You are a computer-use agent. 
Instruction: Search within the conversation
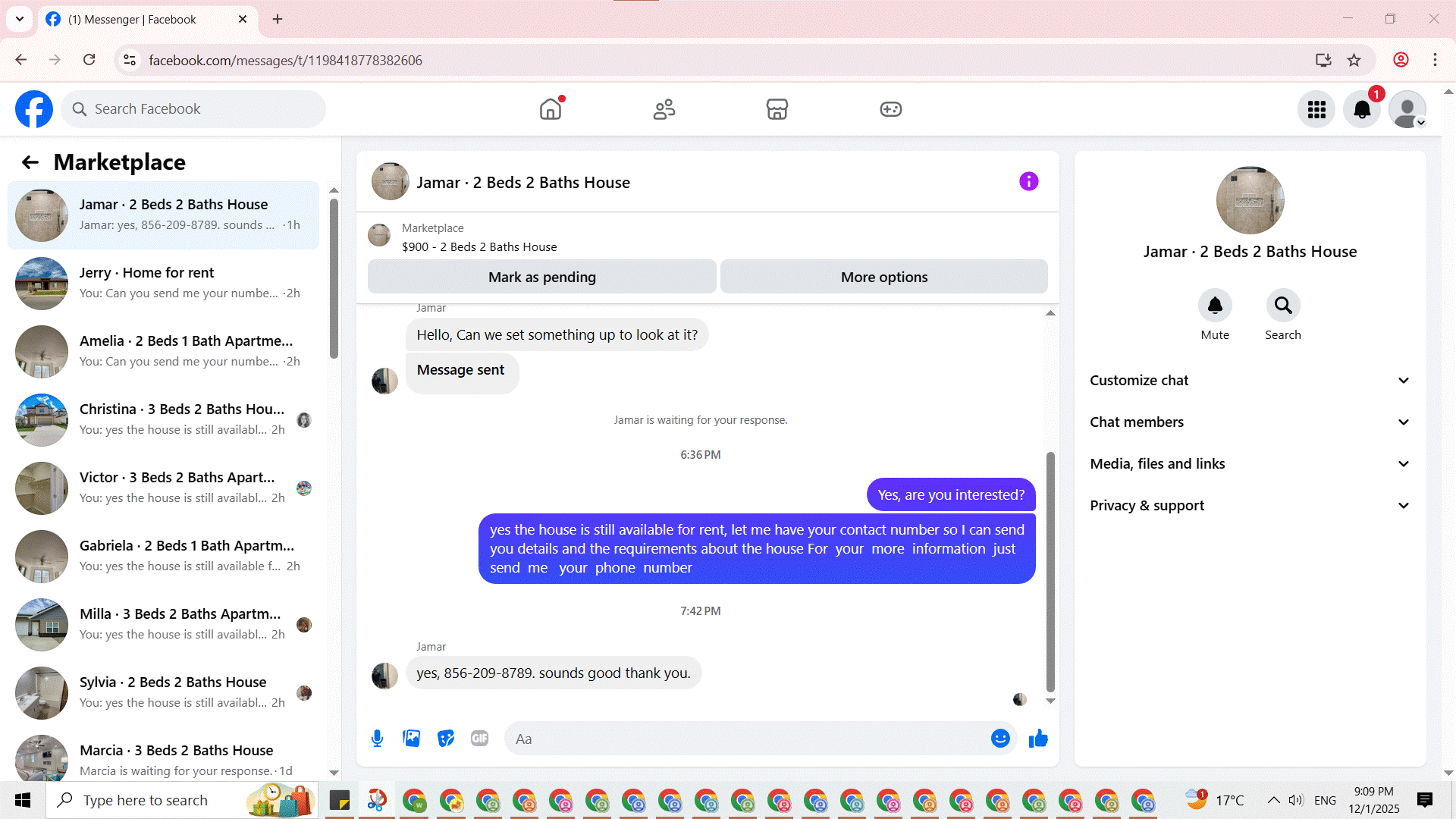(1283, 306)
